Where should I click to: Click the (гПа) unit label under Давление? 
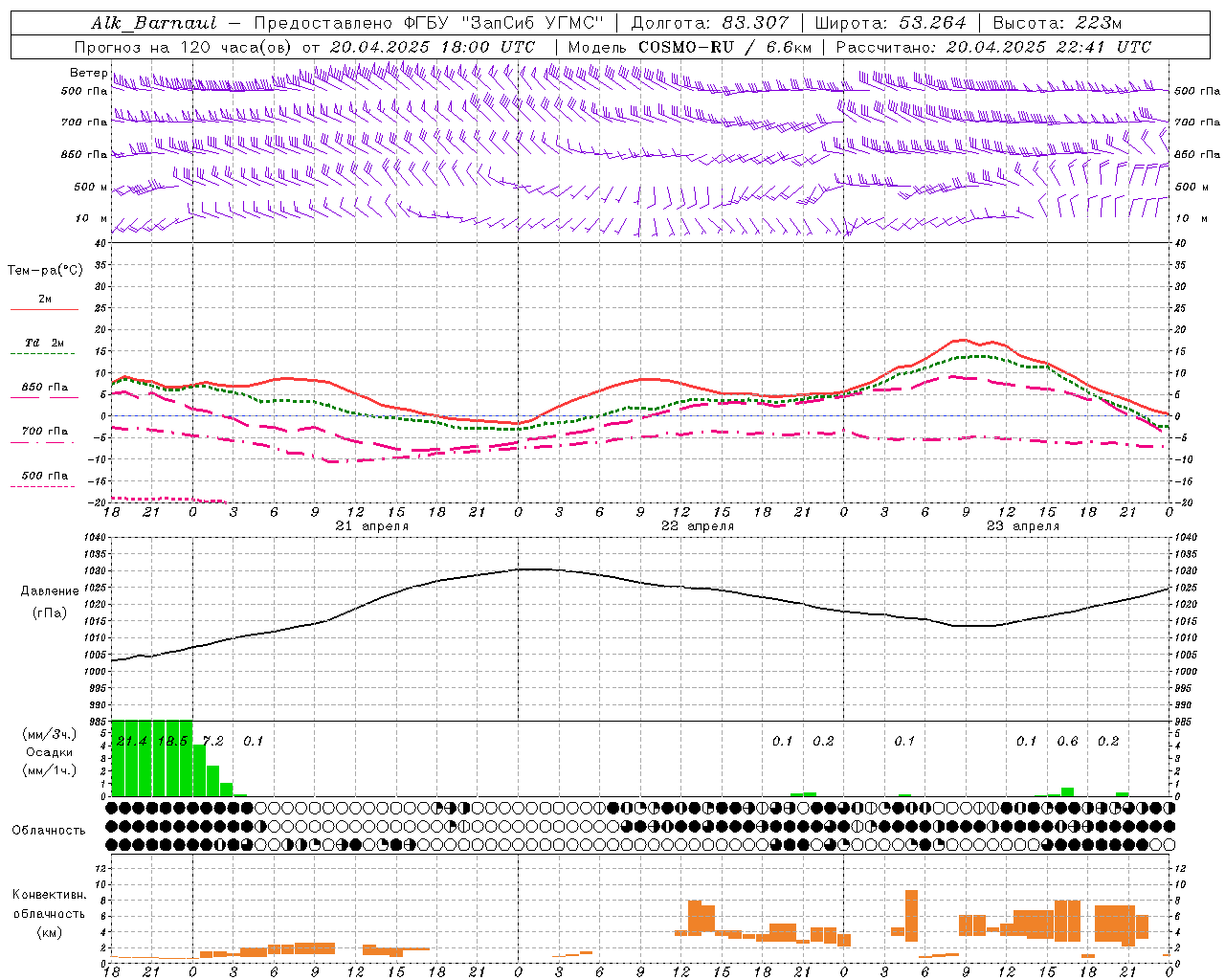(x=50, y=613)
